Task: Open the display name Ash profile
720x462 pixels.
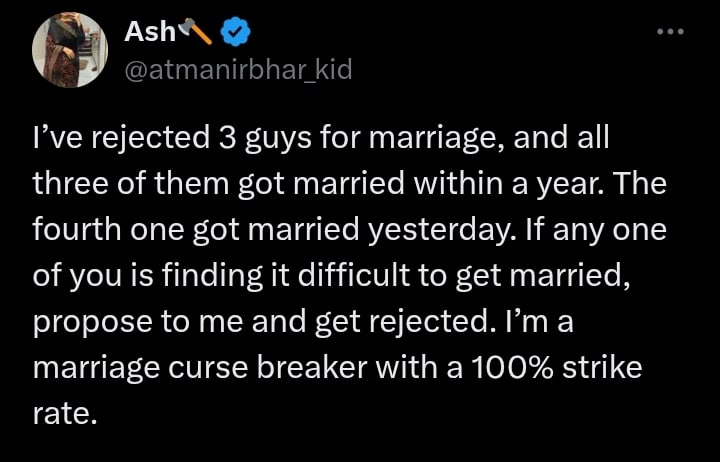Action: tap(149, 33)
